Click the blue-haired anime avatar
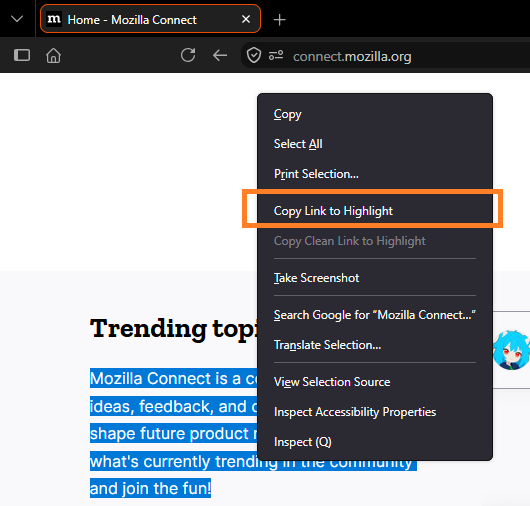Screen dimensions: 530x506 [511, 350]
